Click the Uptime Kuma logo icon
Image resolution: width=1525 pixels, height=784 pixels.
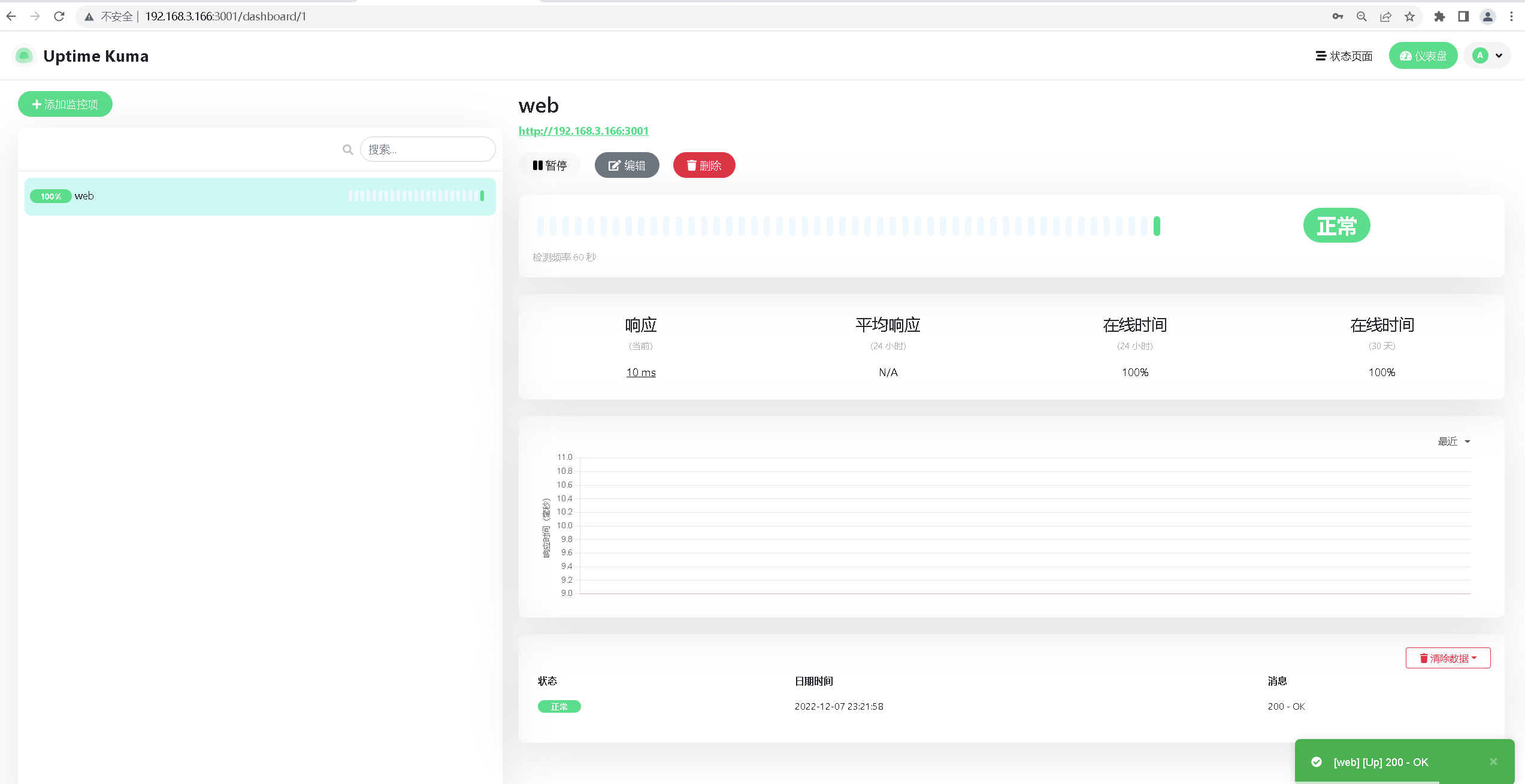pyautogui.click(x=24, y=56)
